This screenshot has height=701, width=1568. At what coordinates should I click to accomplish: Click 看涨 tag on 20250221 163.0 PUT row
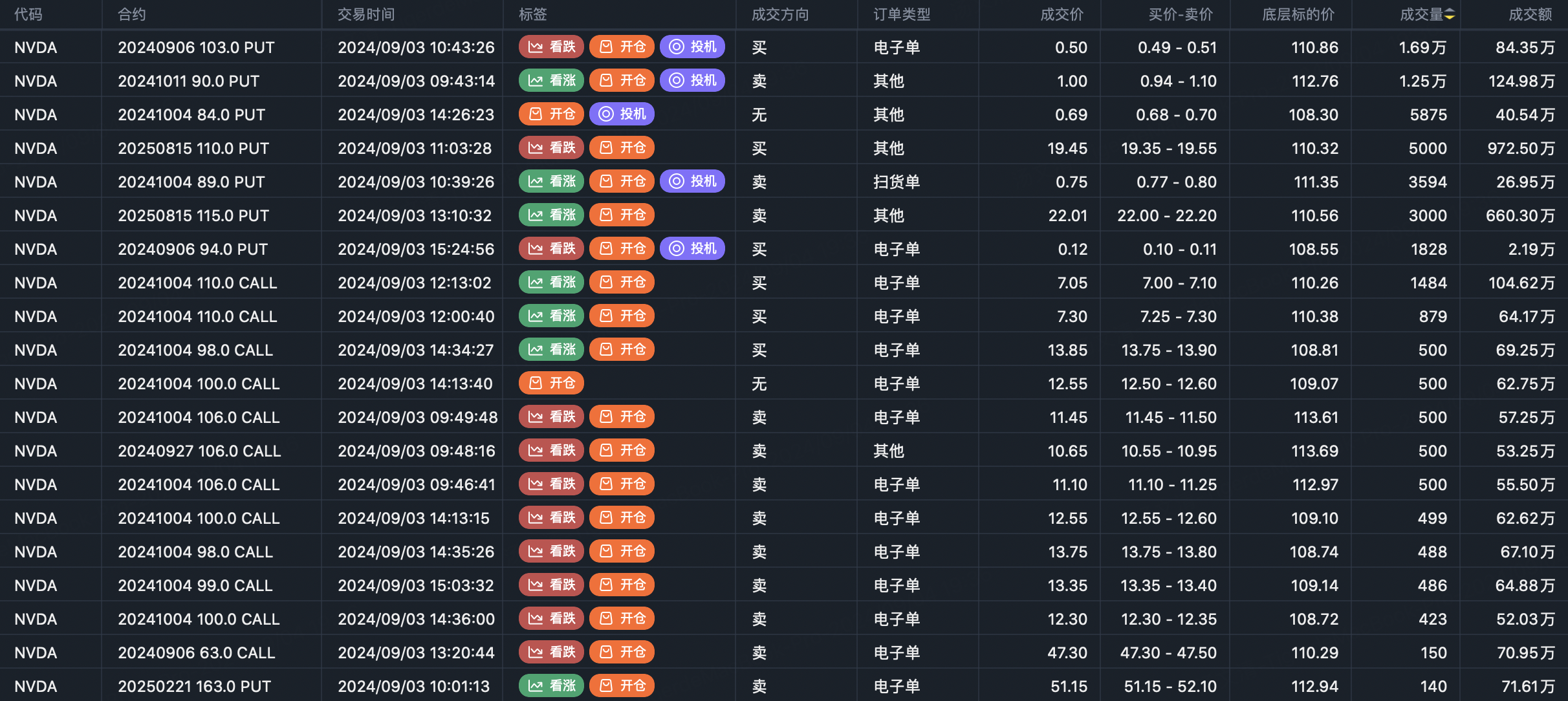point(552,685)
